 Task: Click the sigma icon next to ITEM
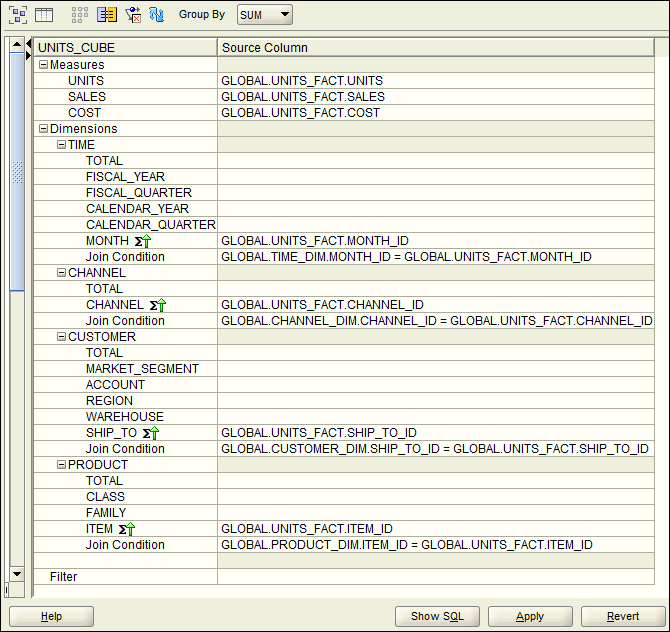pyautogui.click(x=126, y=529)
